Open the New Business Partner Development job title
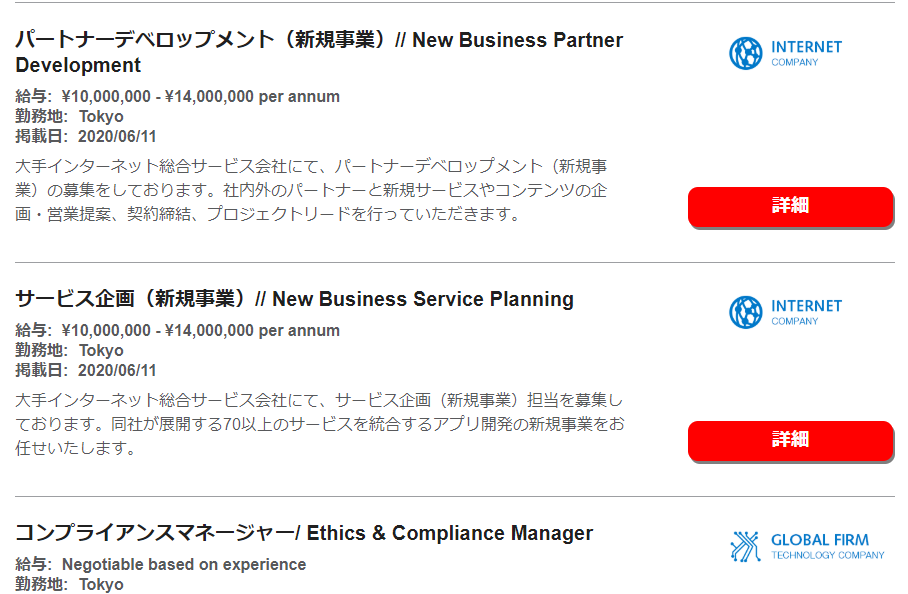Image resolution: width=908 pixels, height=594 pixels. point(319,52)
